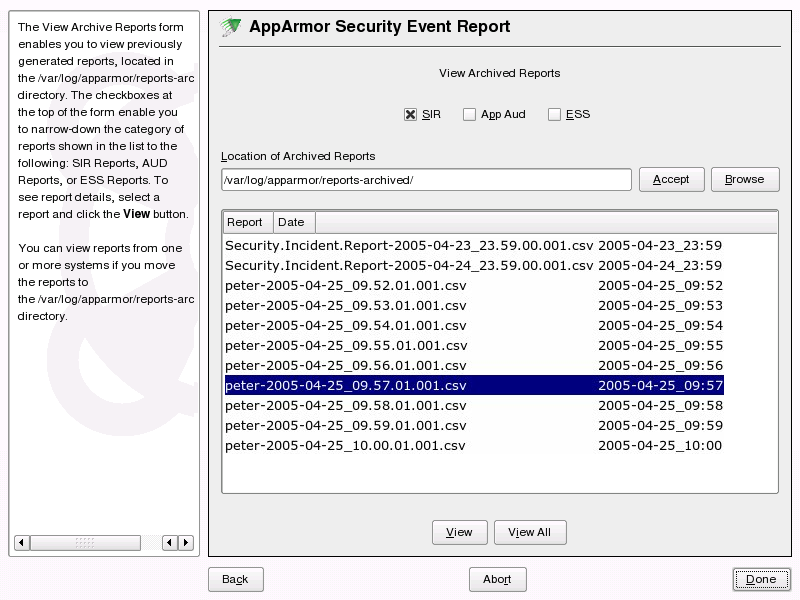Go Back to the previous form

pos(235,579)
